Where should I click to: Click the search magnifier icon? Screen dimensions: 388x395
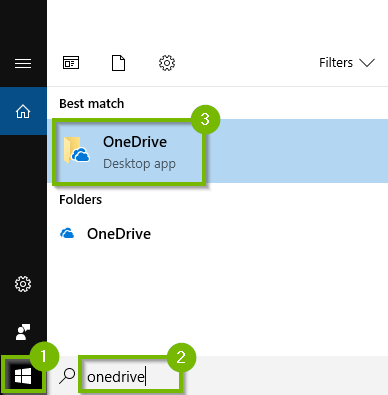point(67,376)
